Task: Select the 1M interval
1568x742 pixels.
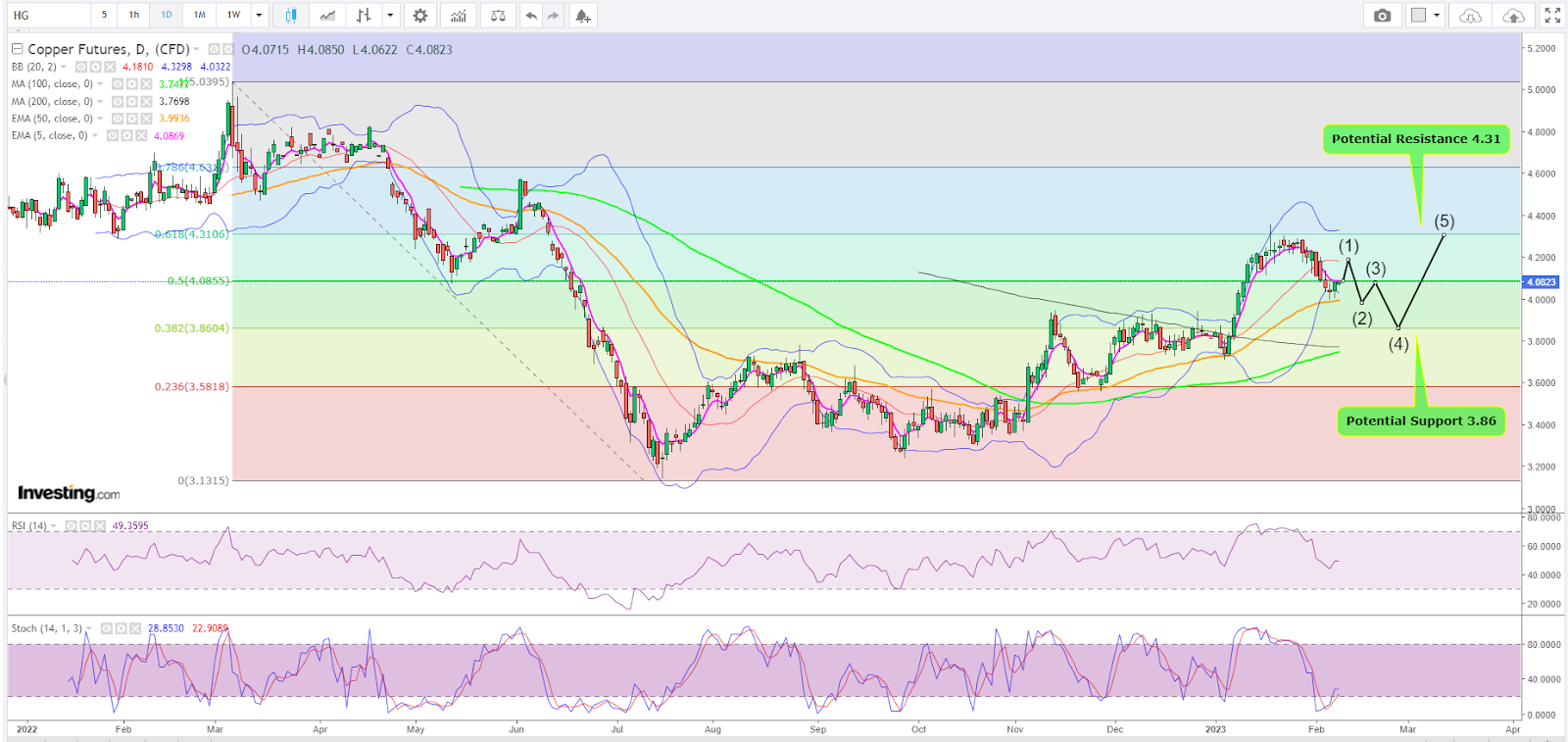Action: (x=200, y=16)
